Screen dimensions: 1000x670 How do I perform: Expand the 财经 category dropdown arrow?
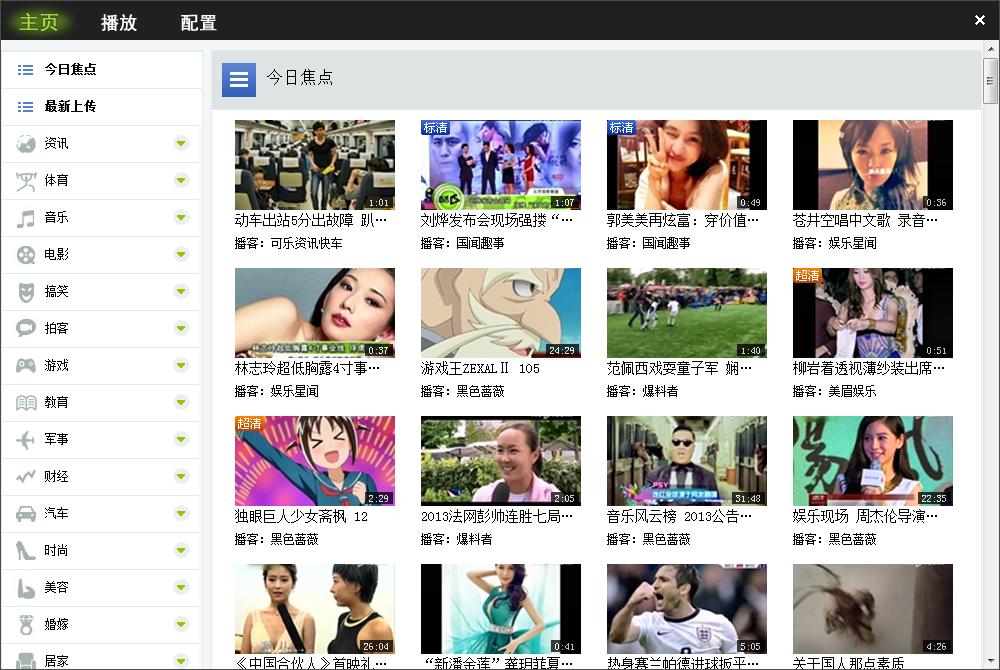181,476
